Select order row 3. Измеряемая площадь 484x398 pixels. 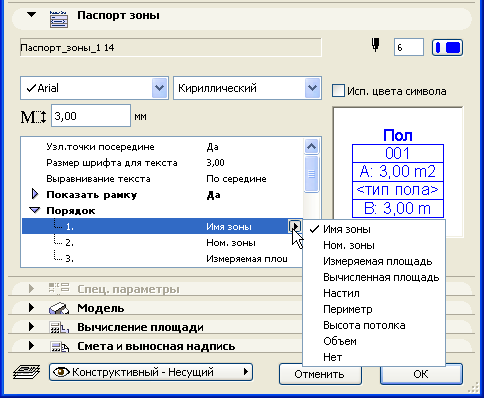coord(162,258)
